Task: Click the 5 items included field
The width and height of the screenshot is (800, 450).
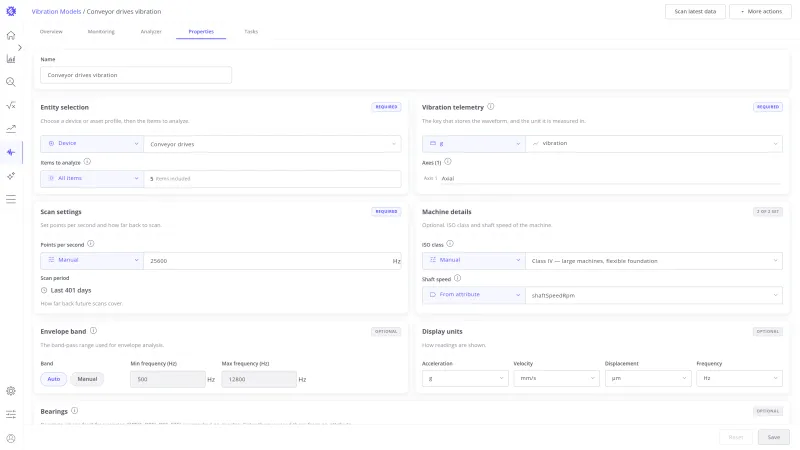Action: point(272,179)
